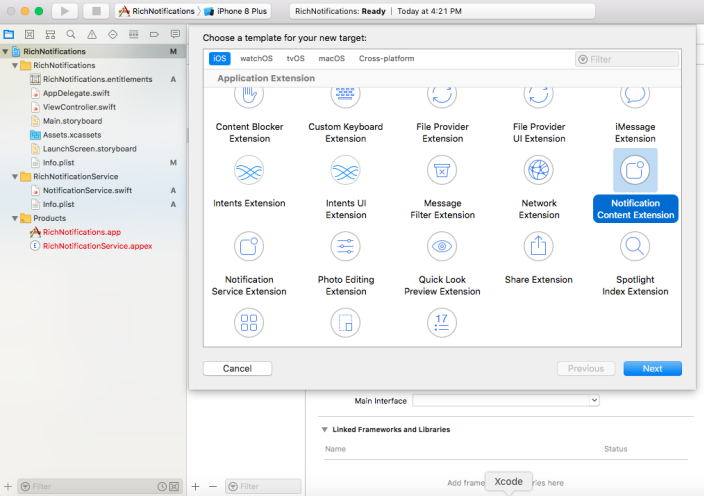
Task: Collapse the RichNotifications group folder
Action: (15, 66)
